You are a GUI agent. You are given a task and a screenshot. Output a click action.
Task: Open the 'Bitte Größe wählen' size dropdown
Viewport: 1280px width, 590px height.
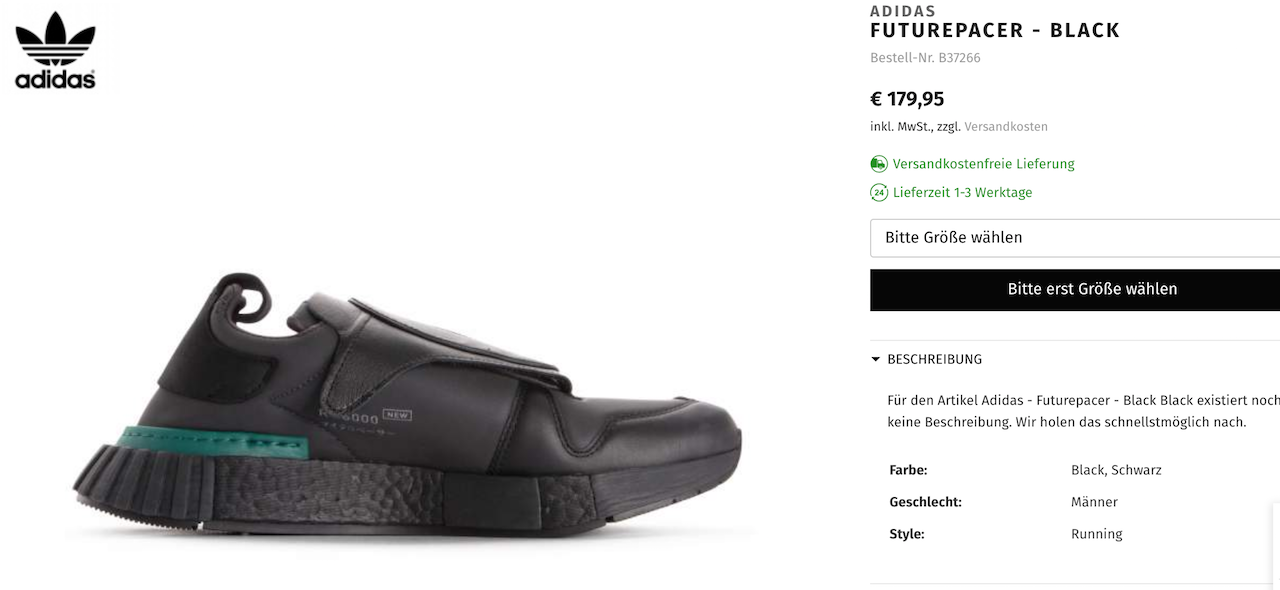click(1074, 238)
